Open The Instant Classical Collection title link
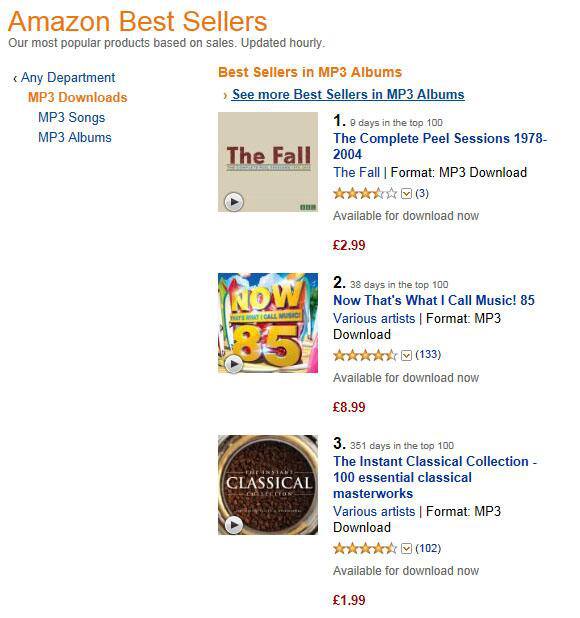 click(x=435, y=477)
